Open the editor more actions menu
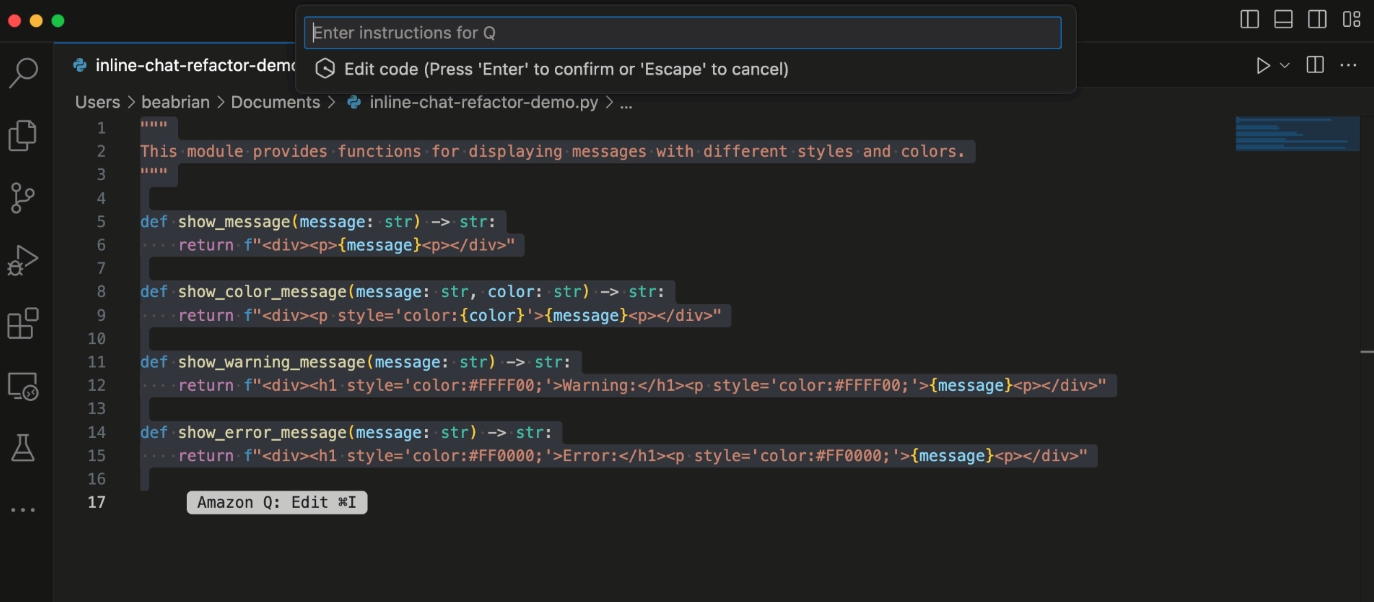Screen dimensions: 1374x602 click(x=1349, y=64)
